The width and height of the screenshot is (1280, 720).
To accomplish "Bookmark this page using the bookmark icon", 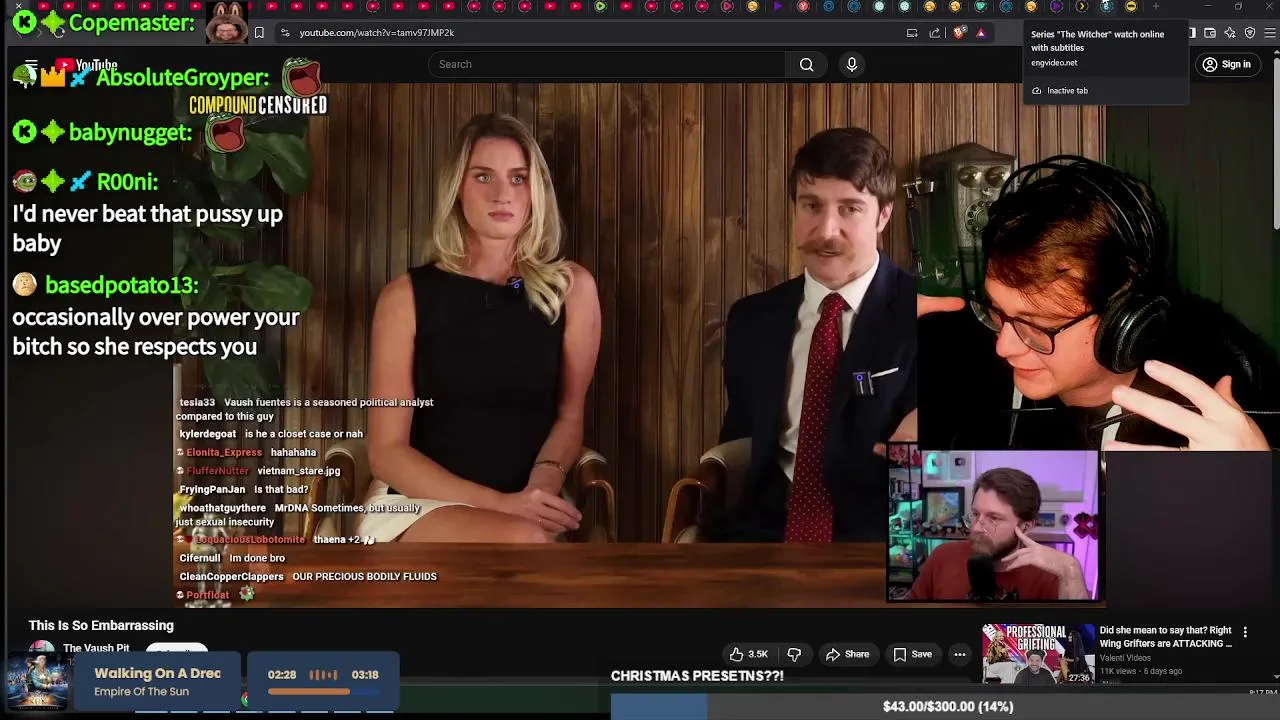I will tap(259, 32).
